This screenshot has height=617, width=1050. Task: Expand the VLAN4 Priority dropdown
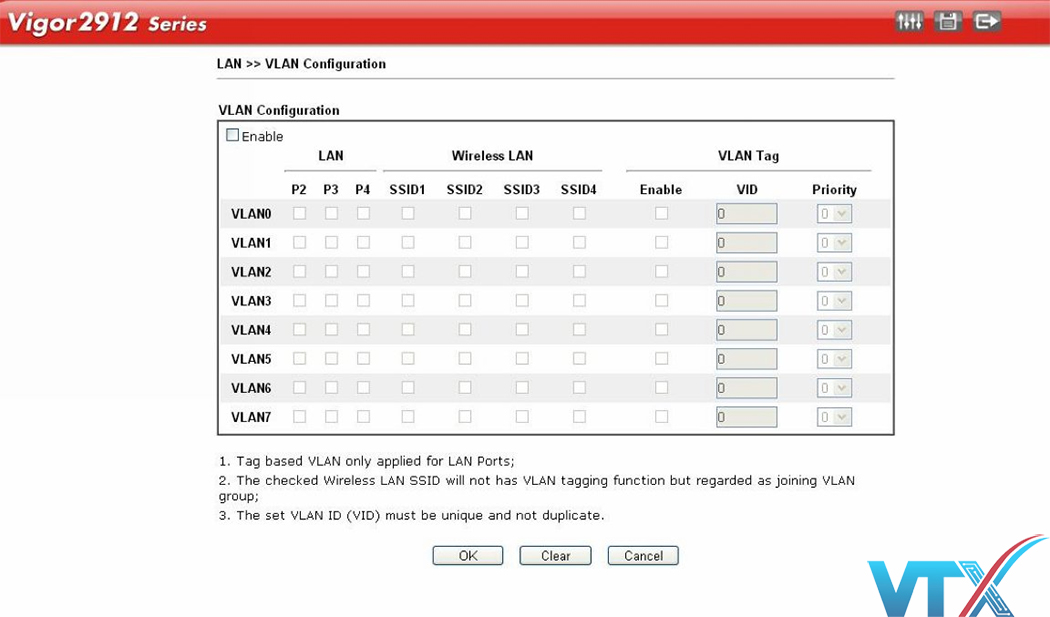(834, 330)
